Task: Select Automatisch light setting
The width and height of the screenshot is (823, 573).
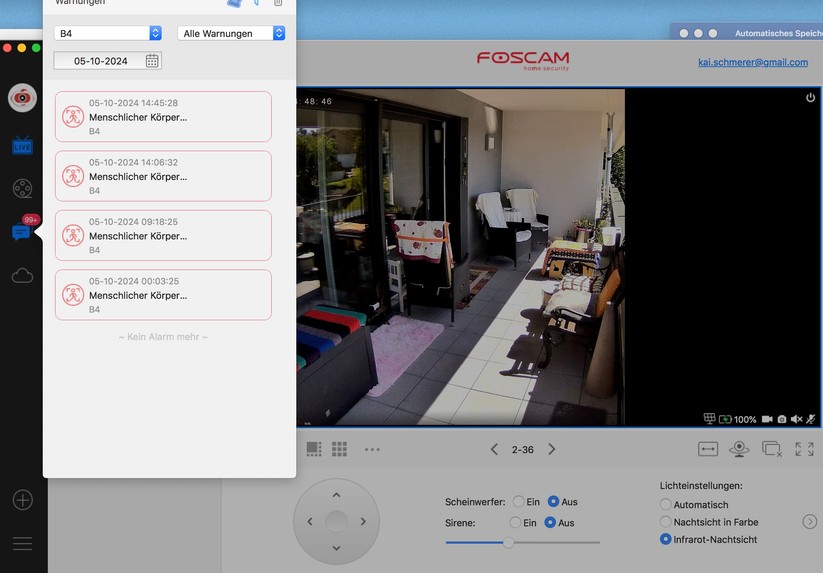Action: (x=666, y=505)
